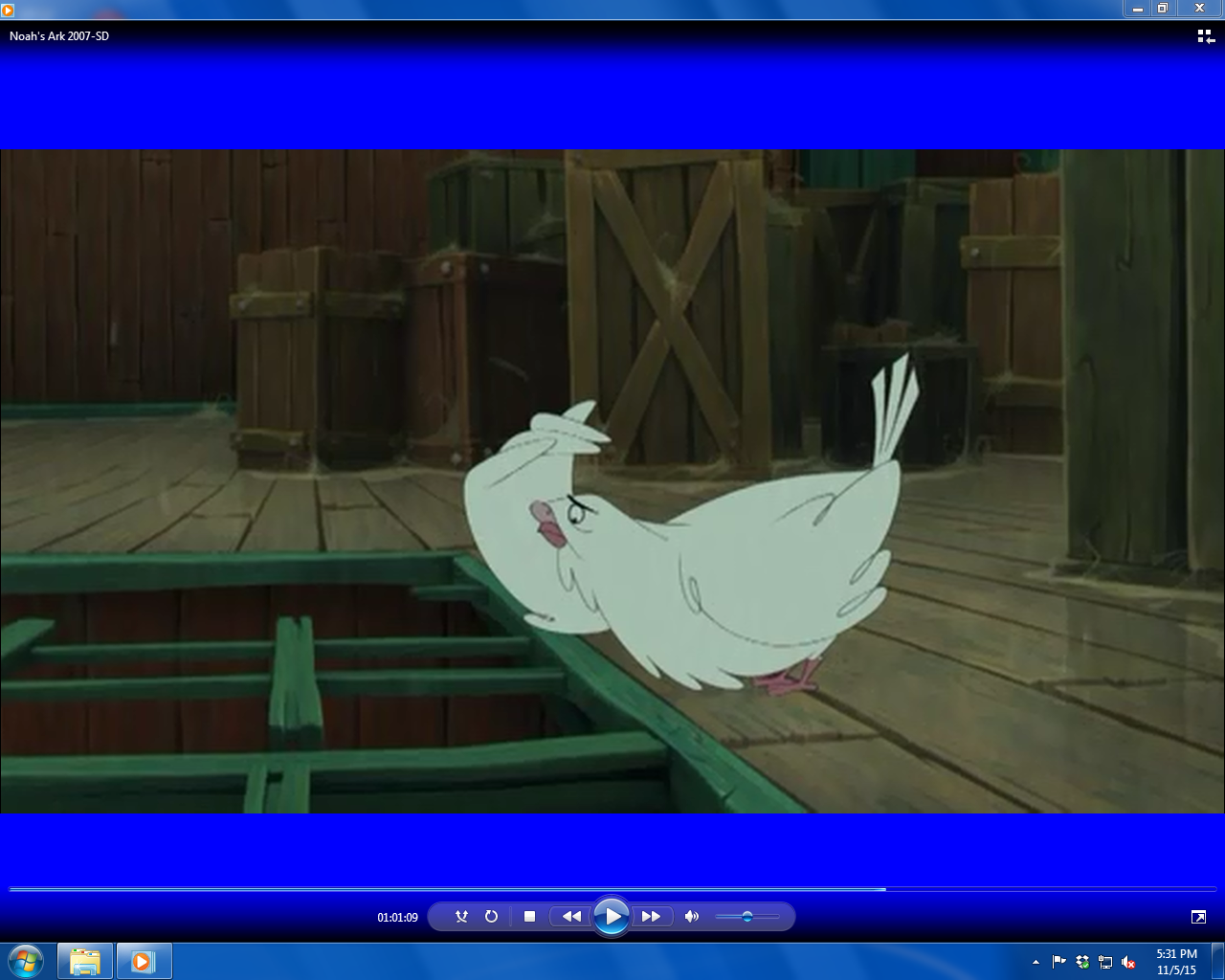Open the clock showing 5:31 PM

coord(1176,962)
